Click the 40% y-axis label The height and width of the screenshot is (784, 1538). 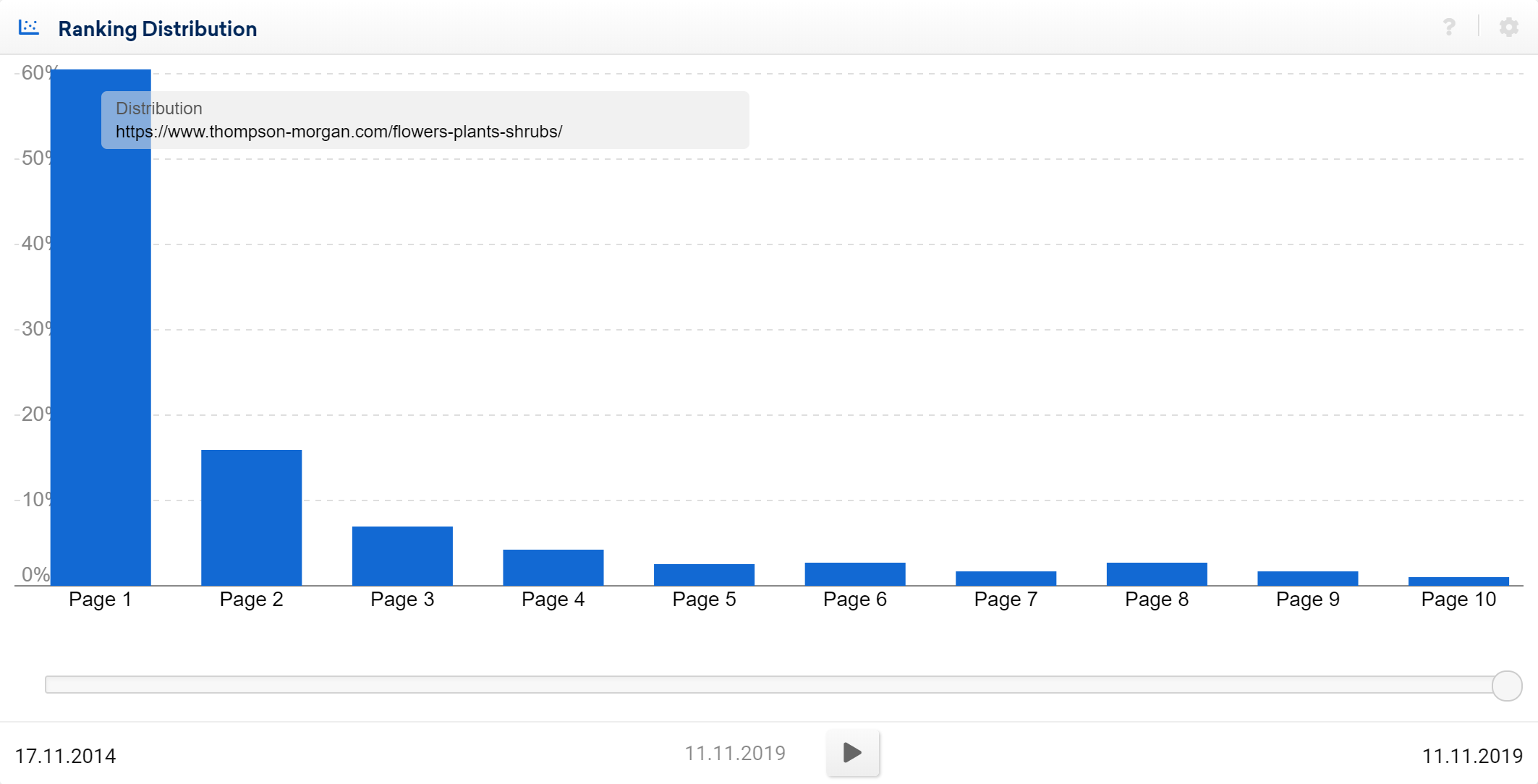(36, 243)
